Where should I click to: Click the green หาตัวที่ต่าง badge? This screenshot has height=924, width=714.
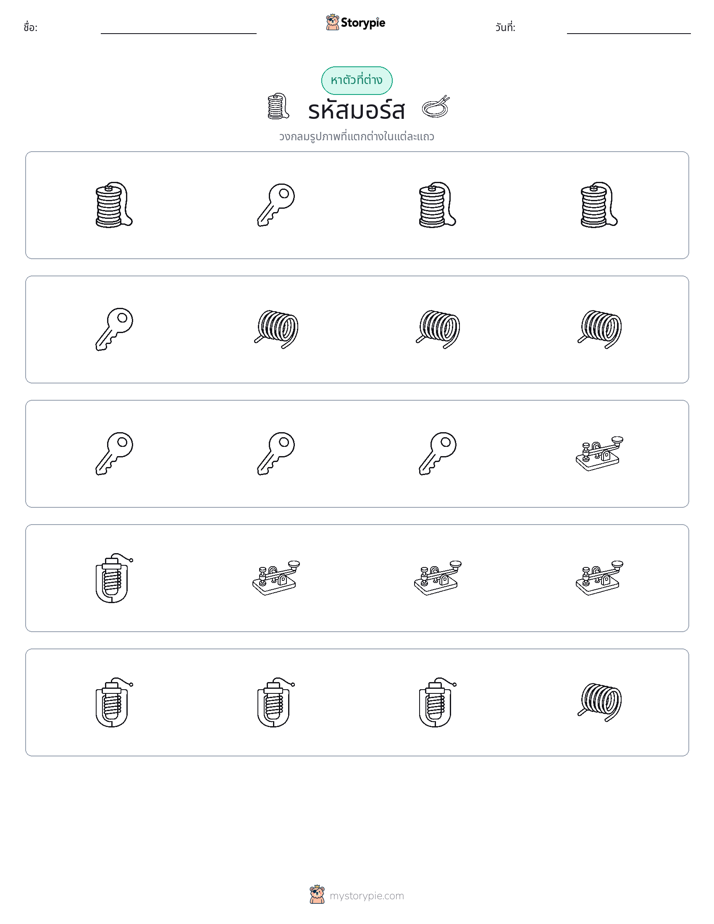tap(357, 80)
